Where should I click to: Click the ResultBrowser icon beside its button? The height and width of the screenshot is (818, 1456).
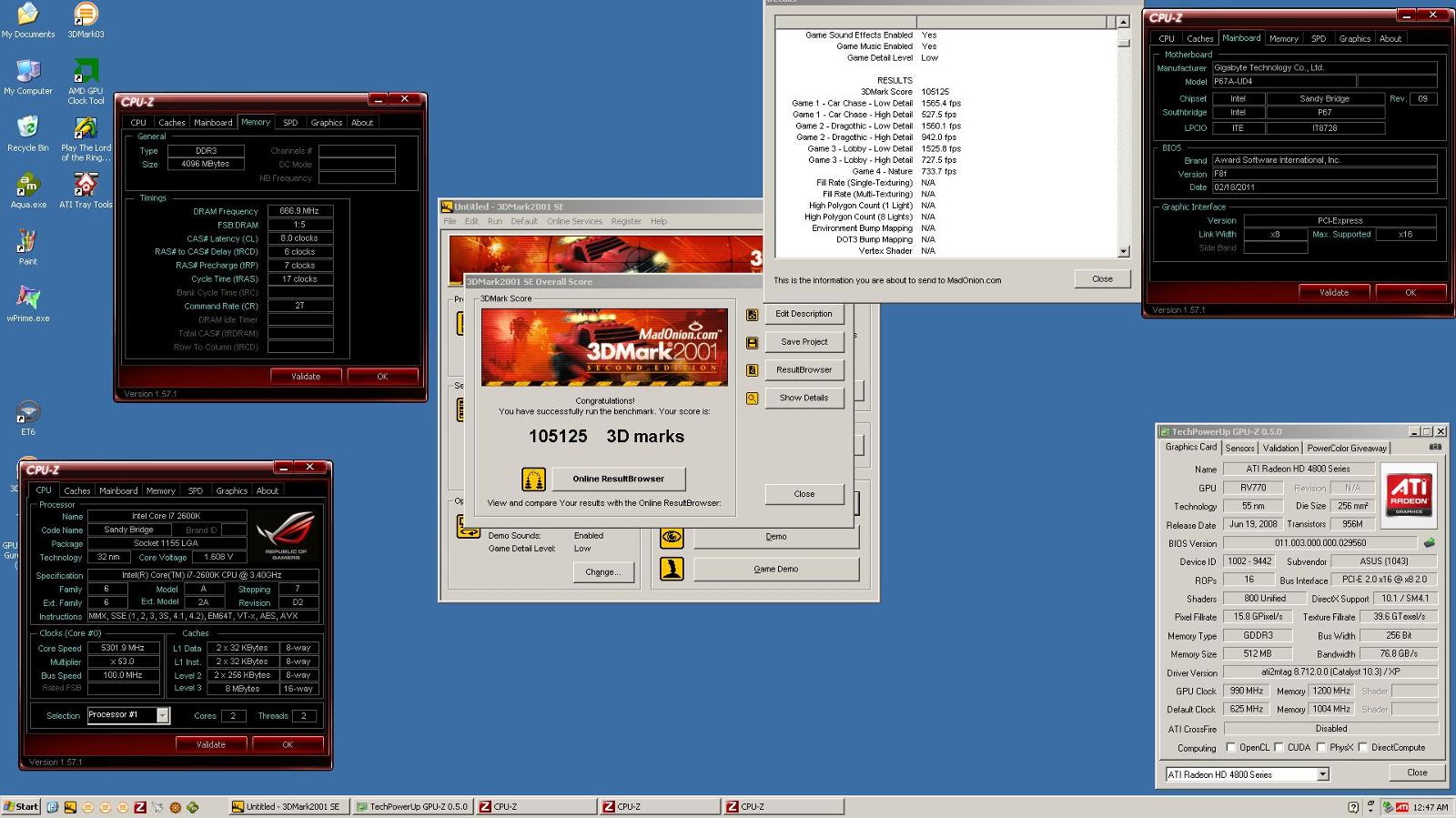pos(752,370)
